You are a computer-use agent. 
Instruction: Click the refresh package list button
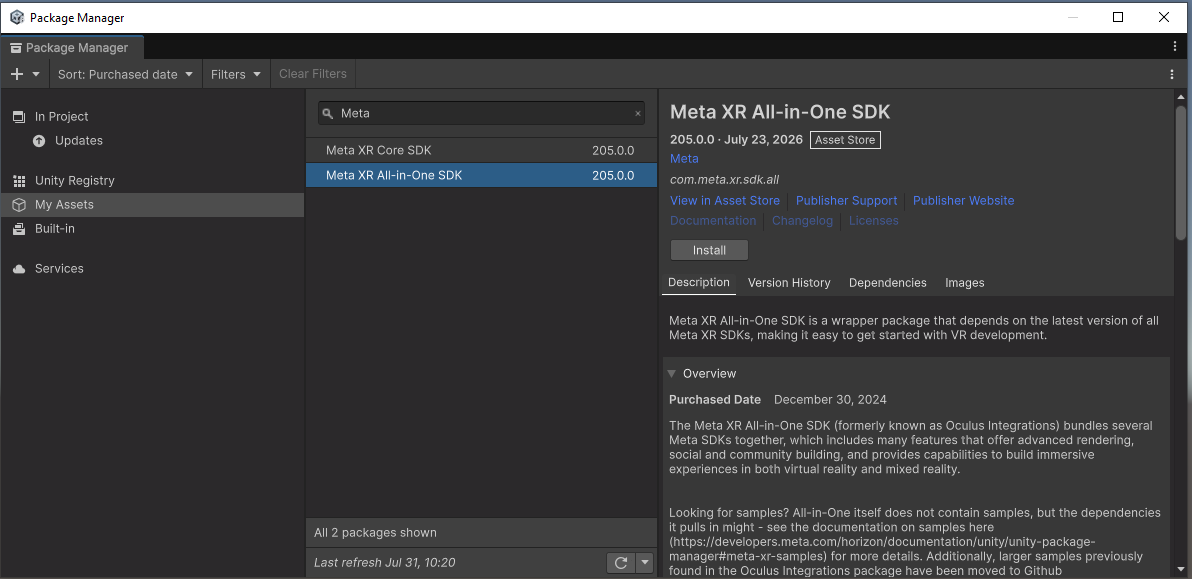click(x=620, y=562)
